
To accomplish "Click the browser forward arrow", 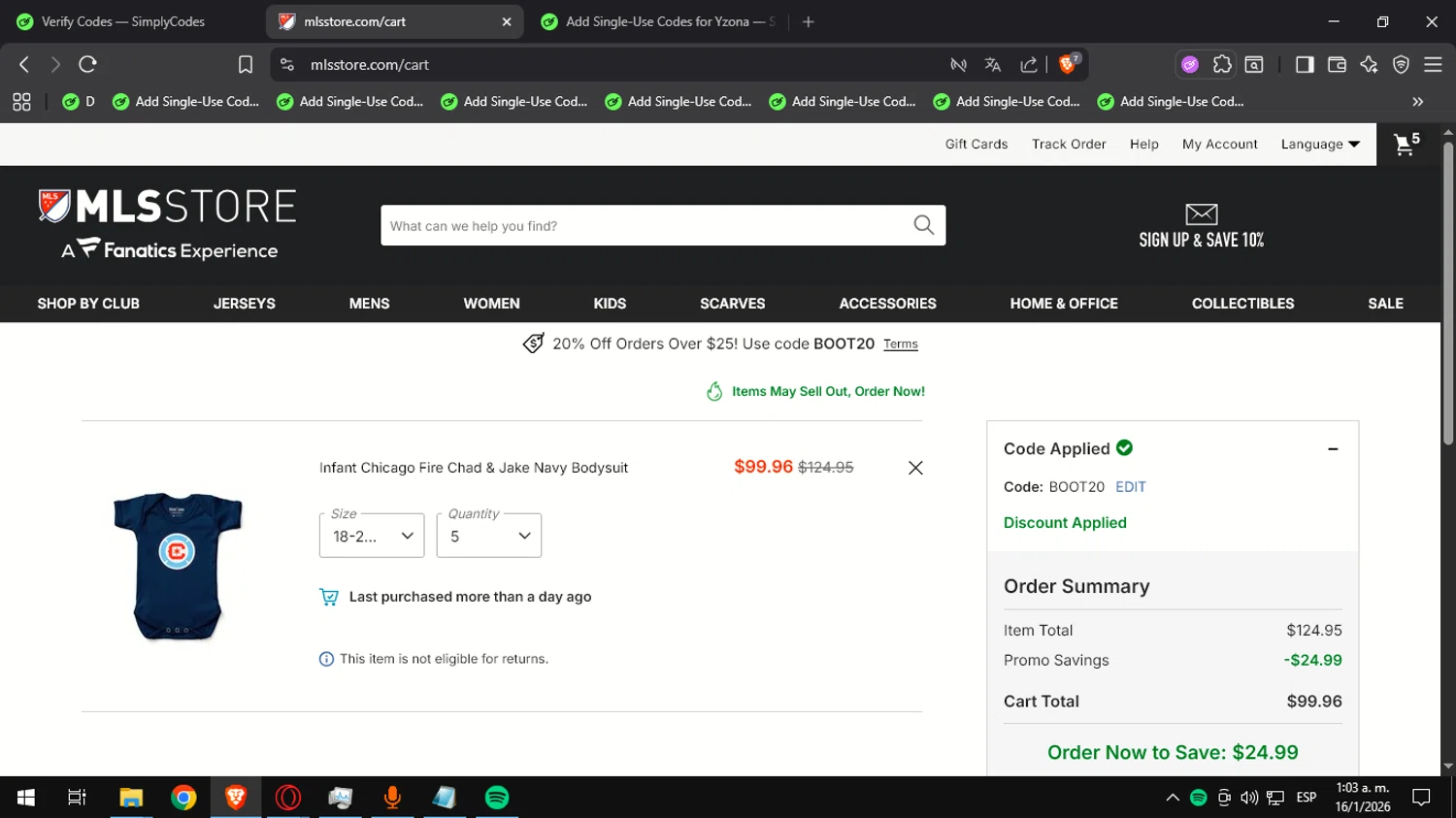I will point(55,64).
